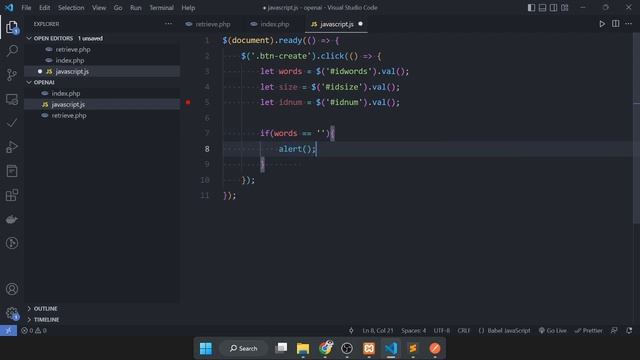Open the Run menu
Viewport: 640px width, 360px height.
(x=136, y=8)
